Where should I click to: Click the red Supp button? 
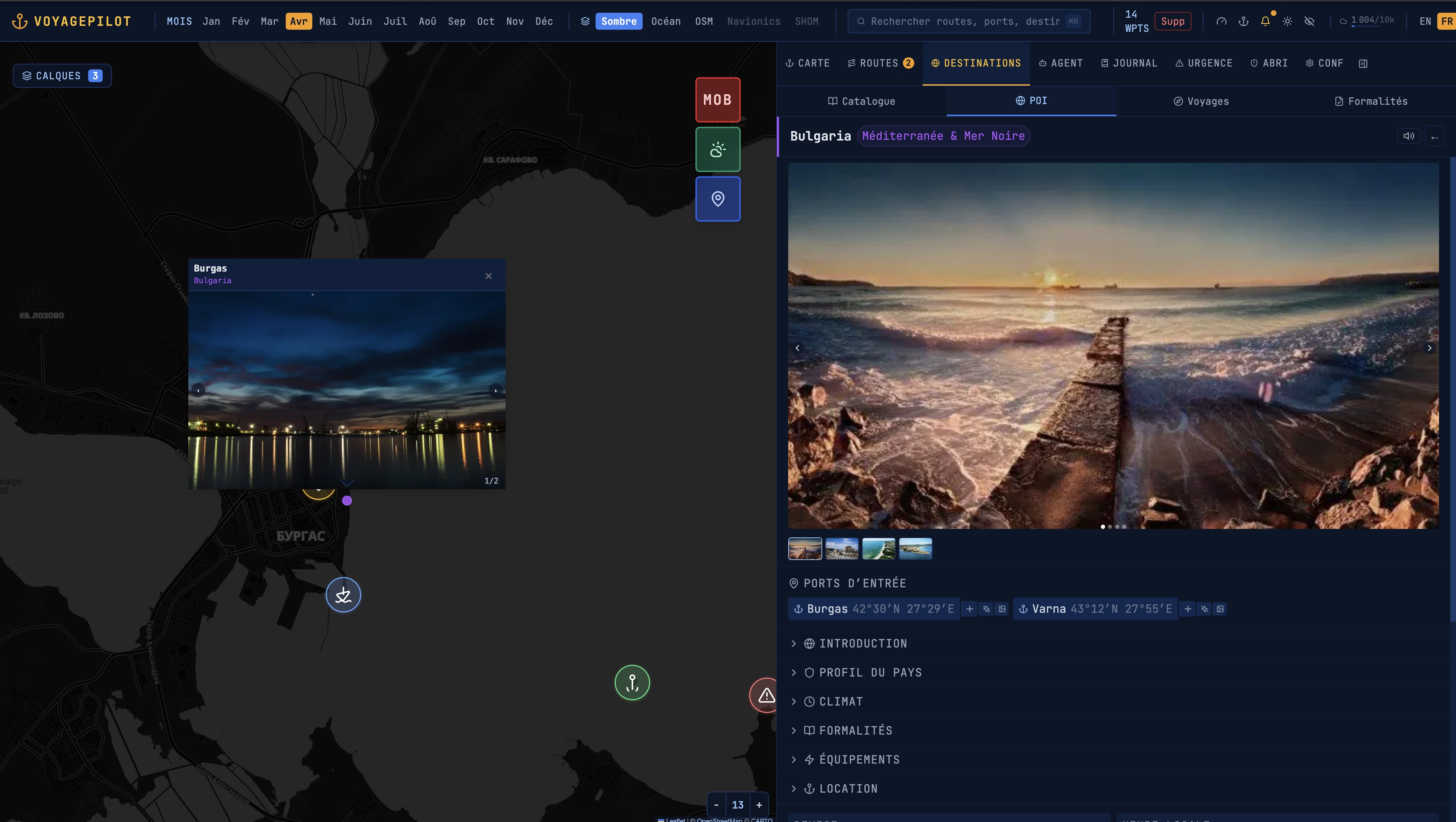tap(1172, 22)
